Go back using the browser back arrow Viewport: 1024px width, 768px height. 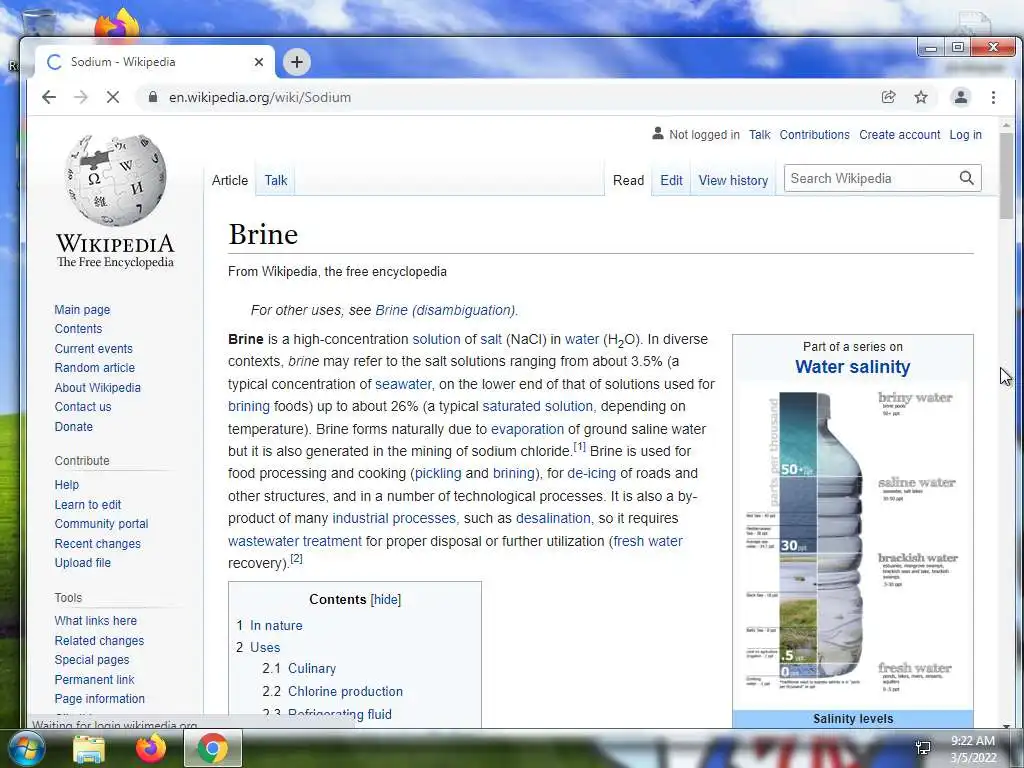click(49, 97)
